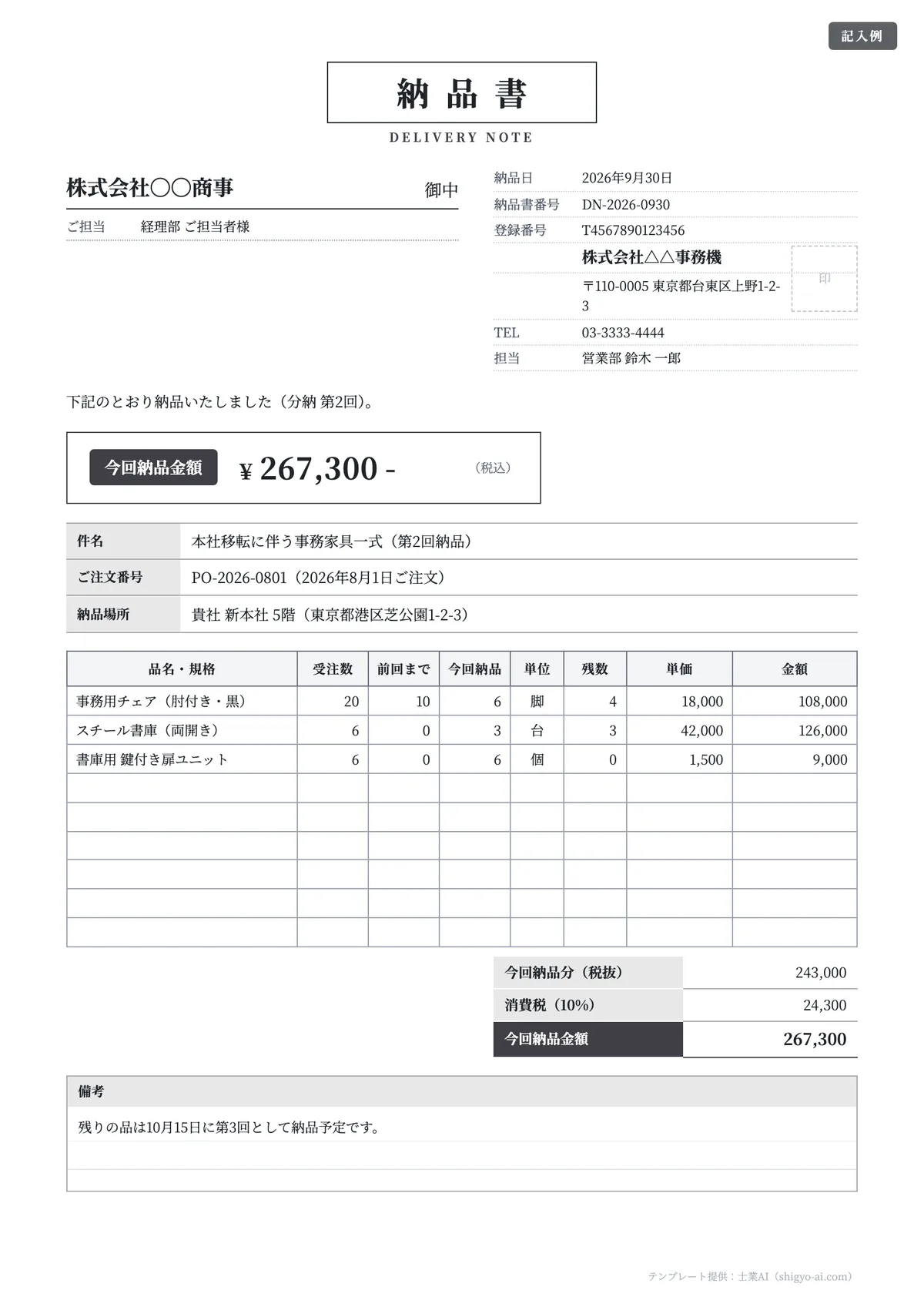Image resolution: width=924 pixels, height=1307 pixels.
Task: Click the dashed 印 stamp box
Action: pyautogui.click(x=824, y=279)
